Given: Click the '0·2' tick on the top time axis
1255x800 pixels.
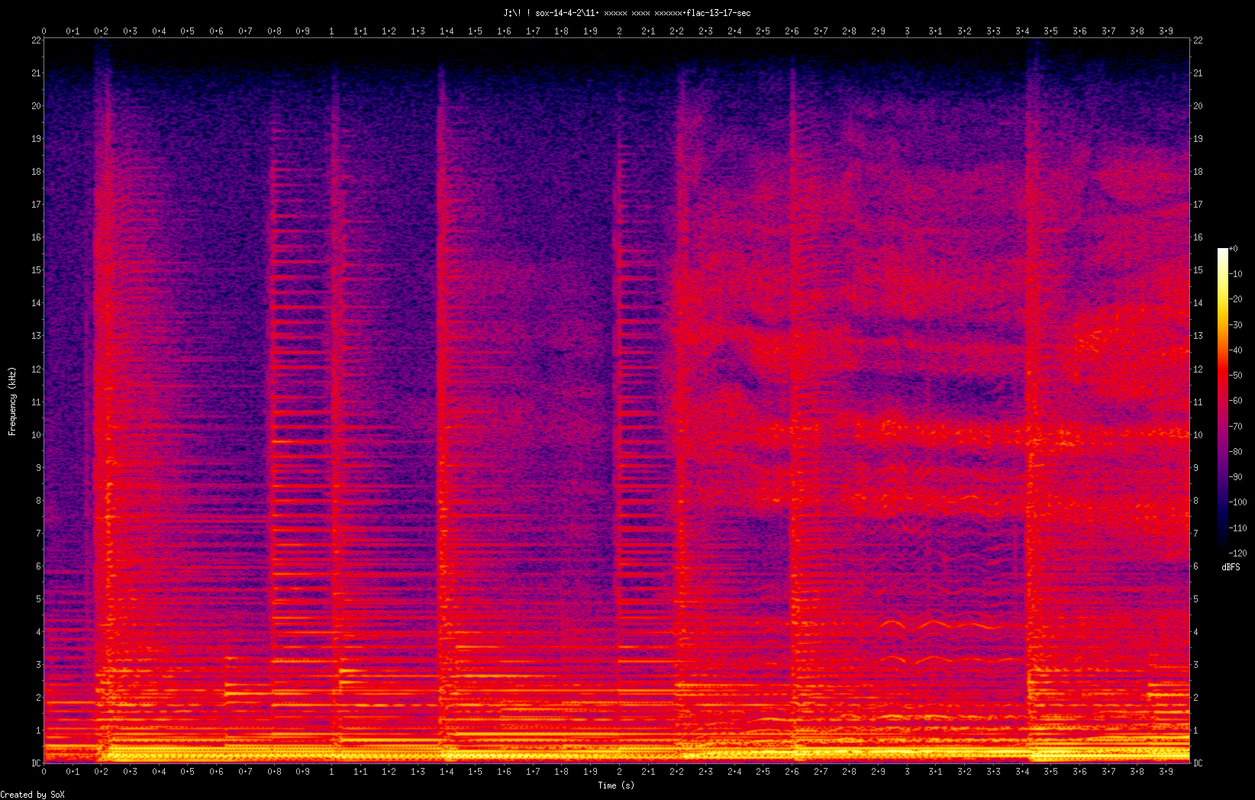Looking at the screenshot, I should pyautogui.click(x=102, y=32).
